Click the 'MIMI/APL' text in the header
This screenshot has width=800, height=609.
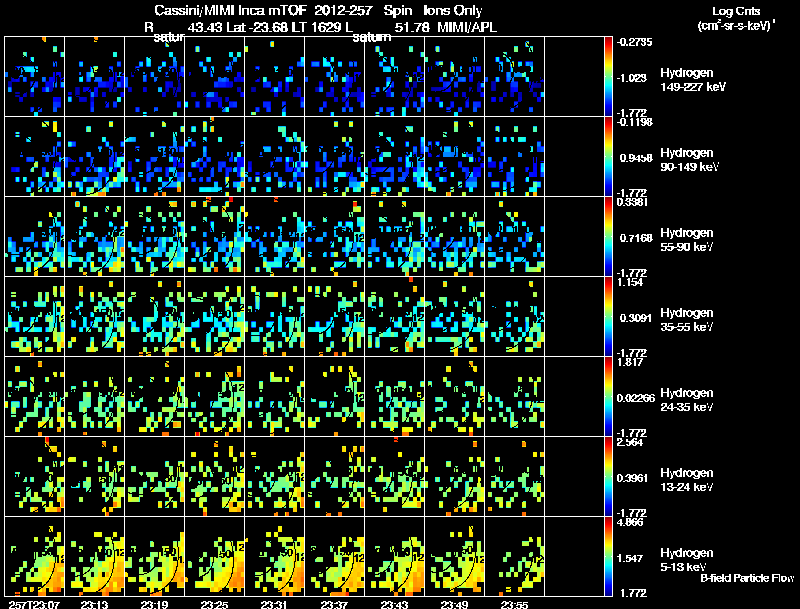click(x=467, y=27)
